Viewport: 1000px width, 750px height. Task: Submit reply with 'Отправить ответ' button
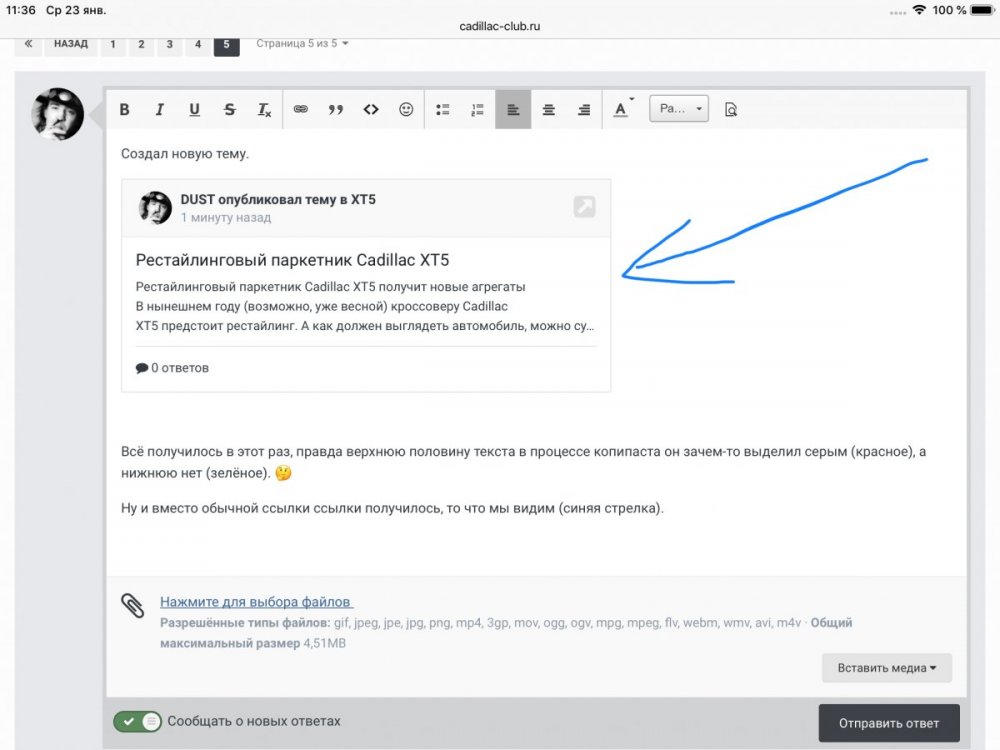(889, 723)
